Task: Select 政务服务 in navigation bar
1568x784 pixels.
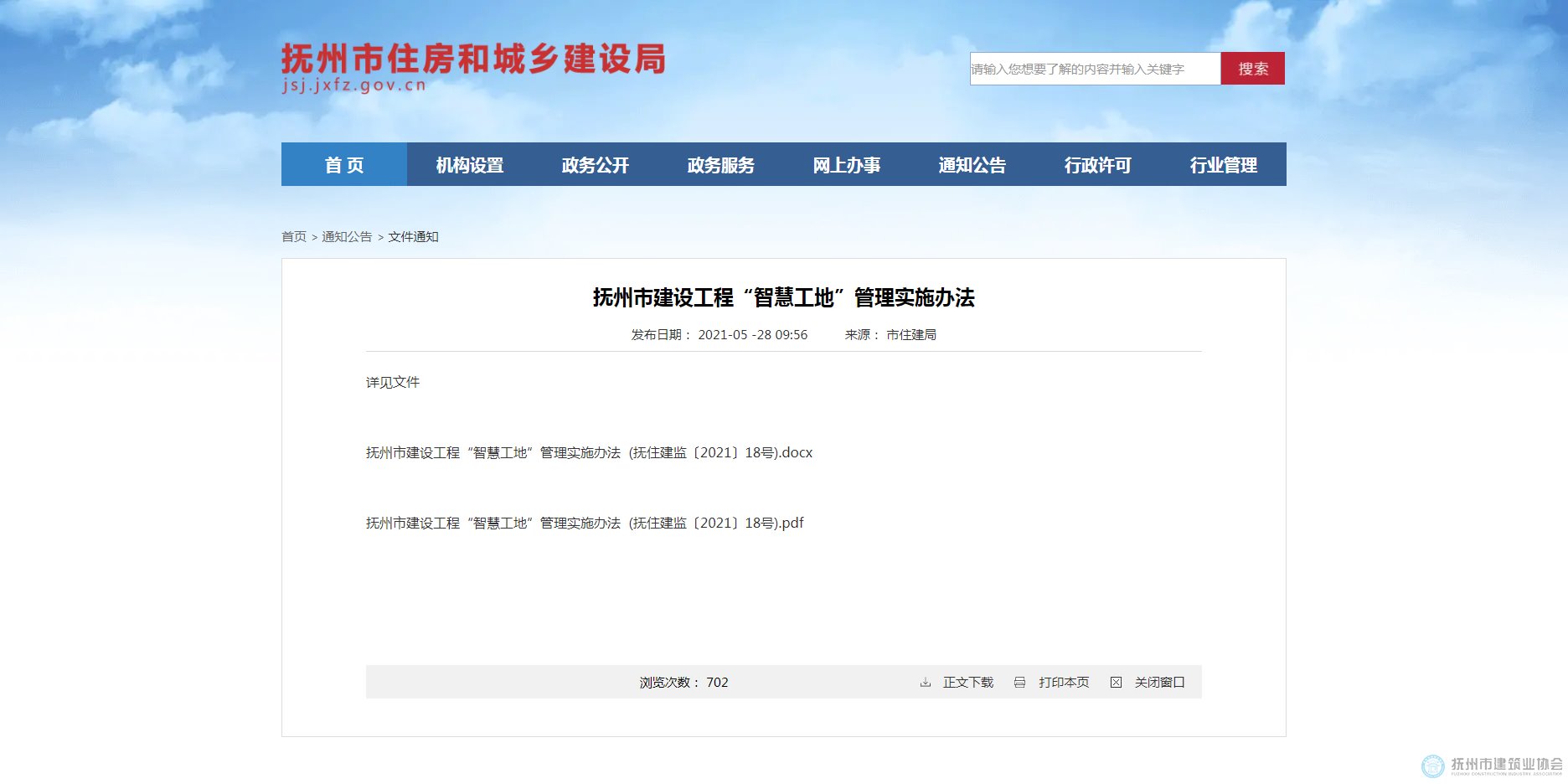Action: (721, 165)
